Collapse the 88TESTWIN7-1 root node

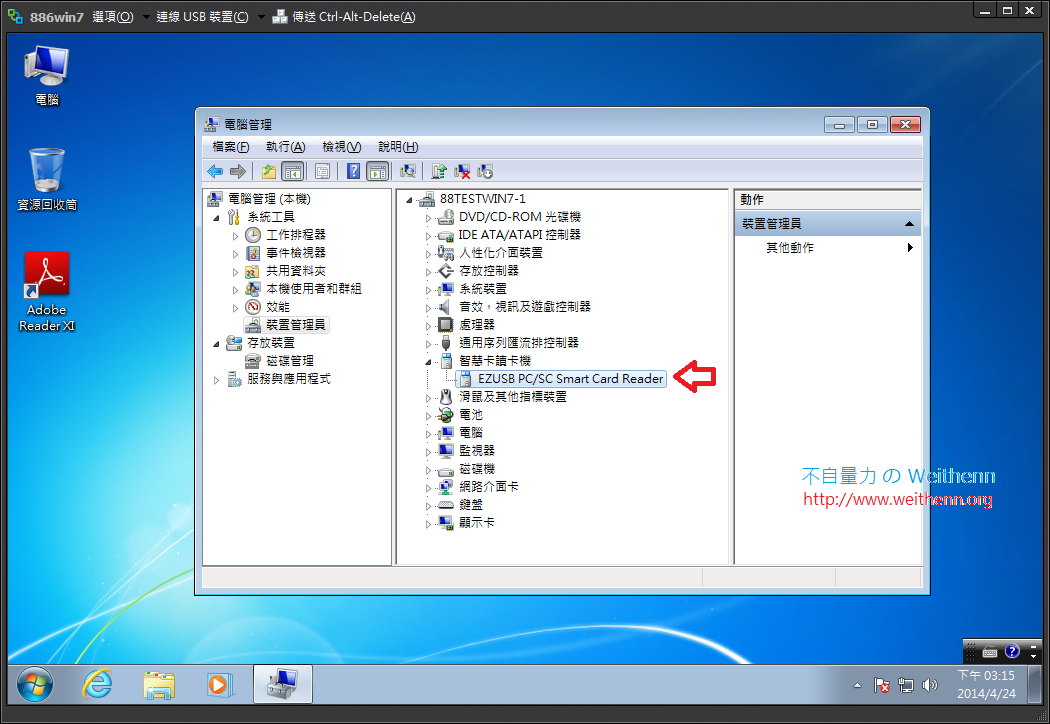pyautogui.click(x=409, y=200)
